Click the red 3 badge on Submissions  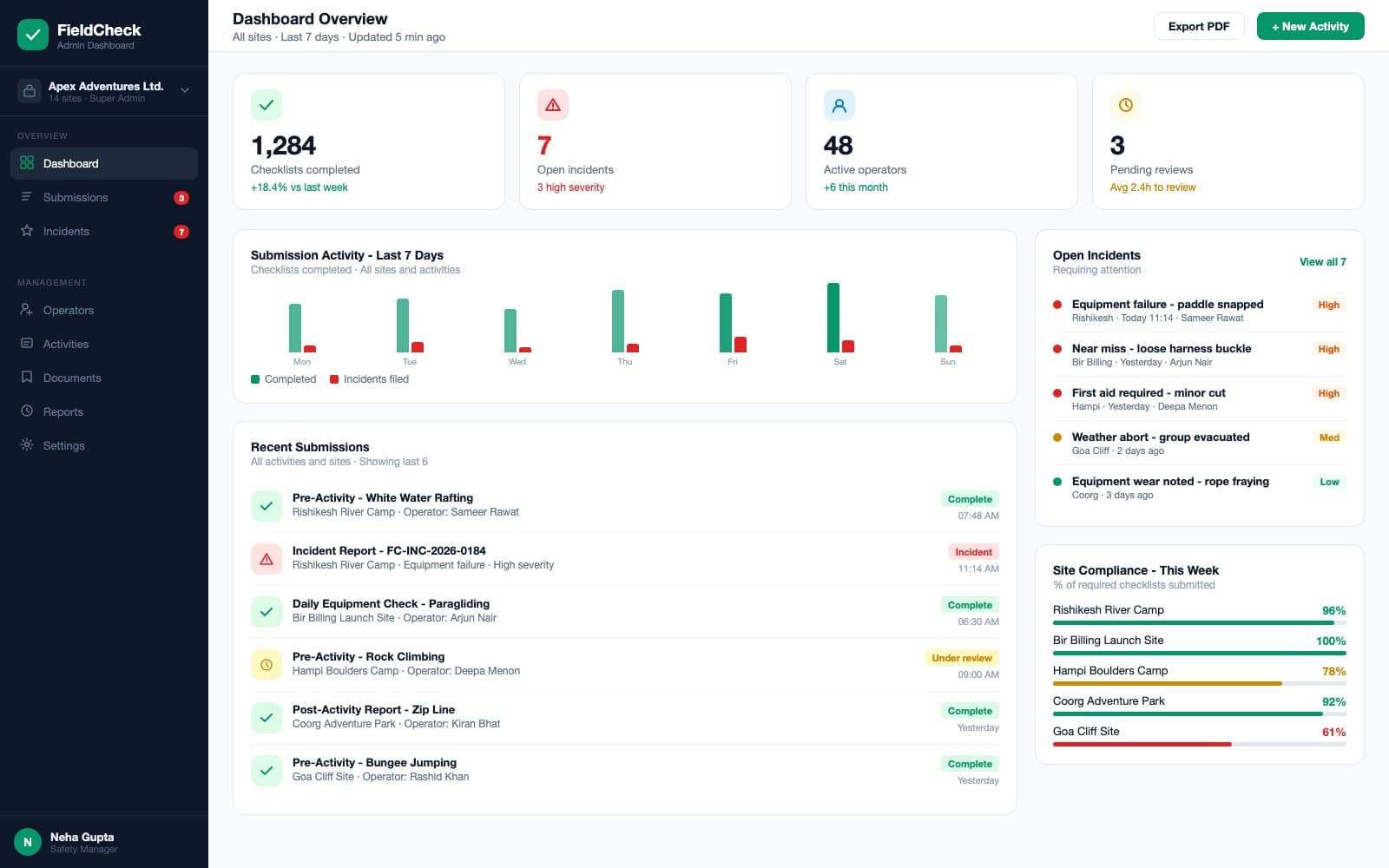[x=181, y=198]
